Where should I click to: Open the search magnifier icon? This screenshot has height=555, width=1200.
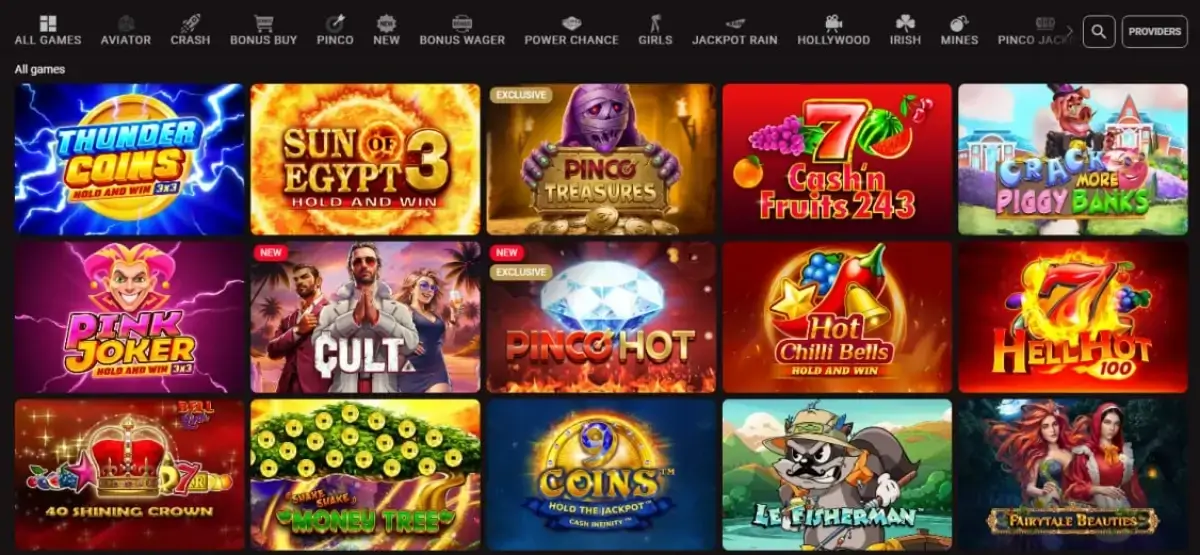point(1098,32)
